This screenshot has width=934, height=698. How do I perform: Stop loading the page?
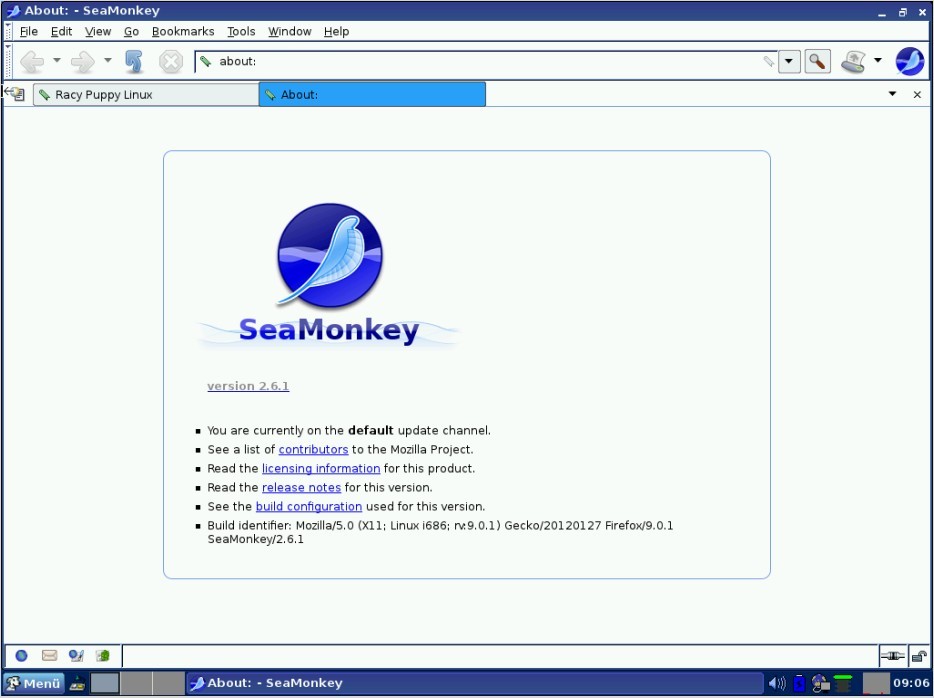click(171, 61)
